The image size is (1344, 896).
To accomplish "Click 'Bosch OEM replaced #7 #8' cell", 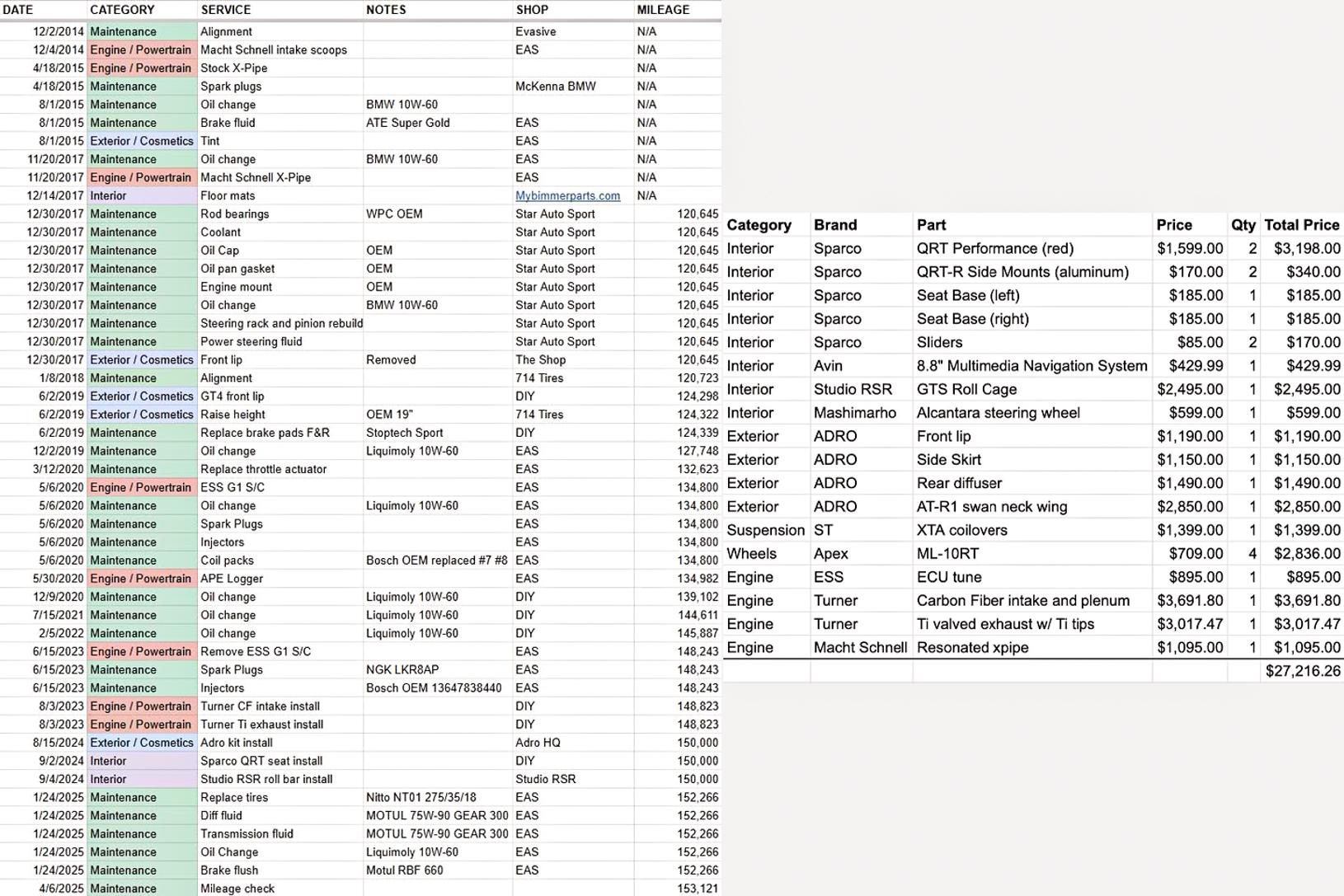I will pos(438,561).
